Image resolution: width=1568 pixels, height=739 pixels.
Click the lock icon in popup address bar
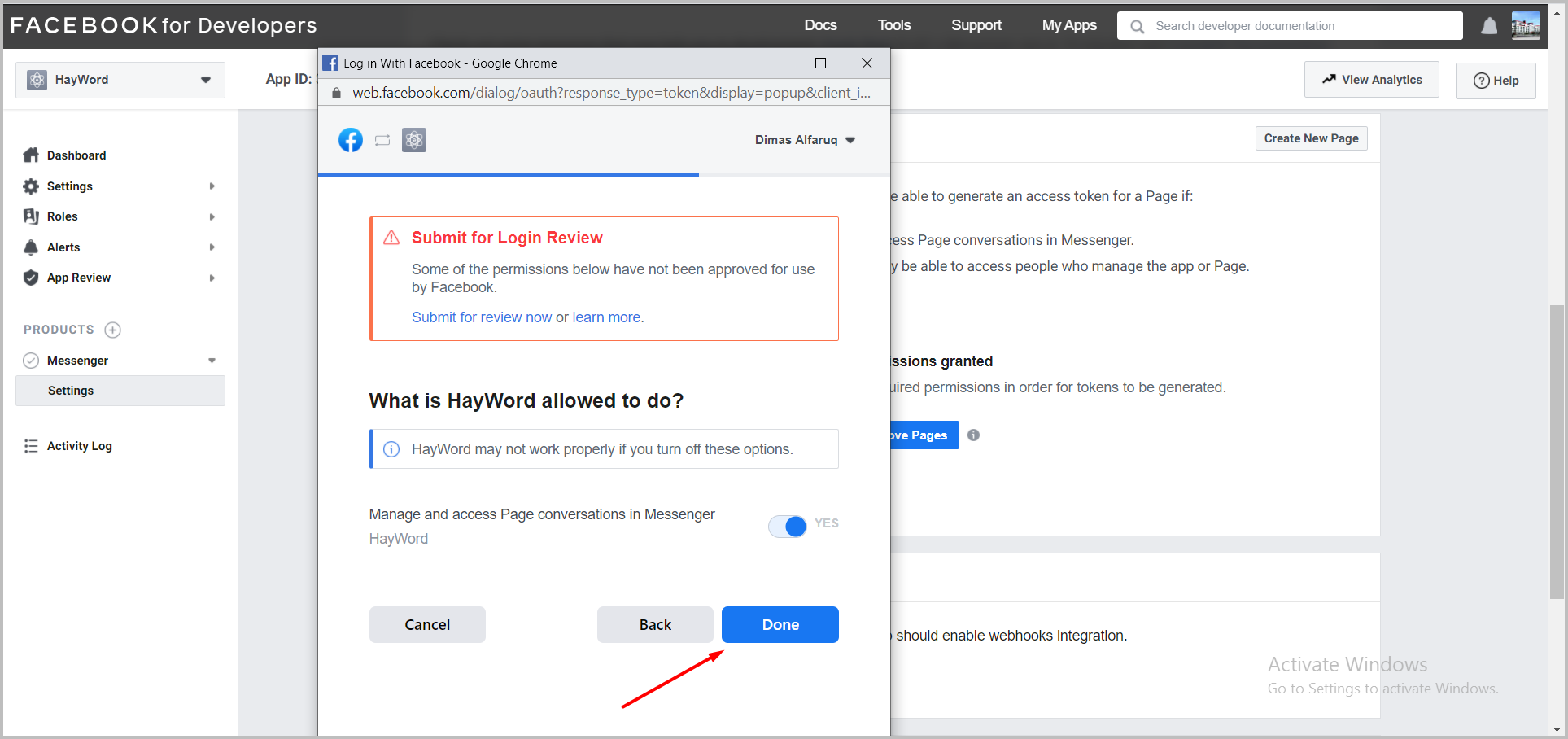coord(336,93)
